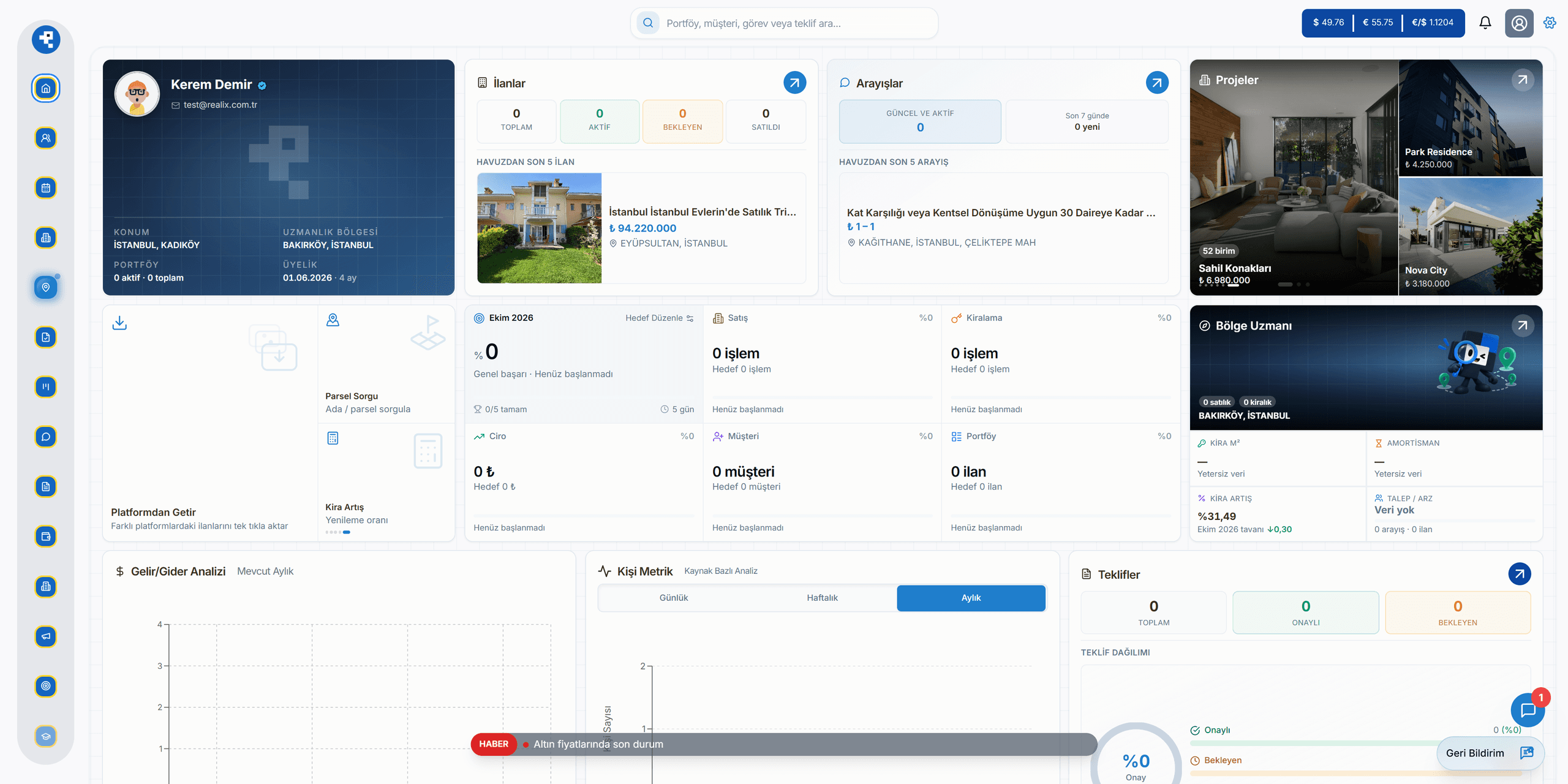This screenshot has height=784, width=1568.
Task: Click the SATILDI listings counter card
Action: click(766, 121)
